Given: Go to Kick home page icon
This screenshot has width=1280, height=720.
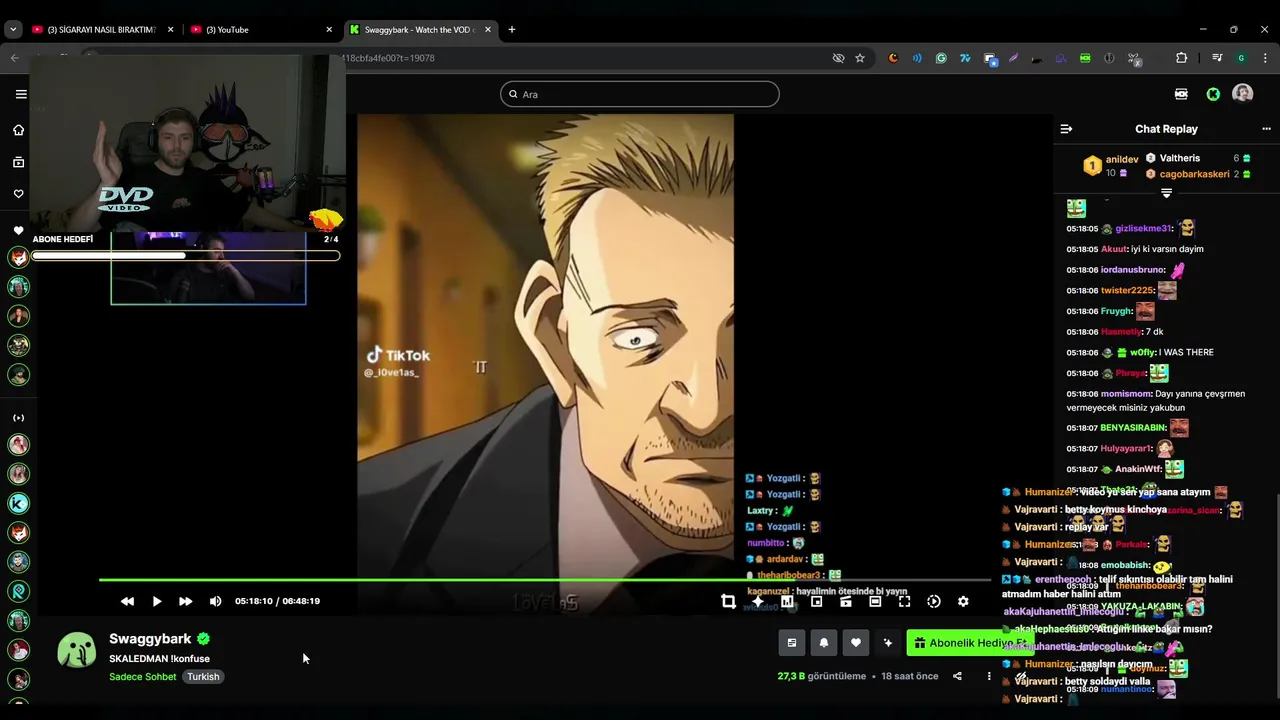Looking at the screenshot, I should [18, 130].
